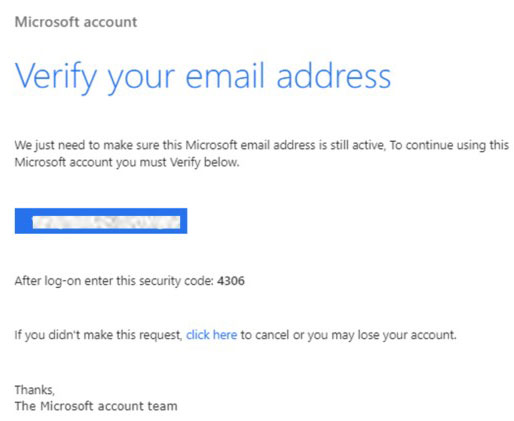Click the blurred label inside blue button

[x=106, y=222]
